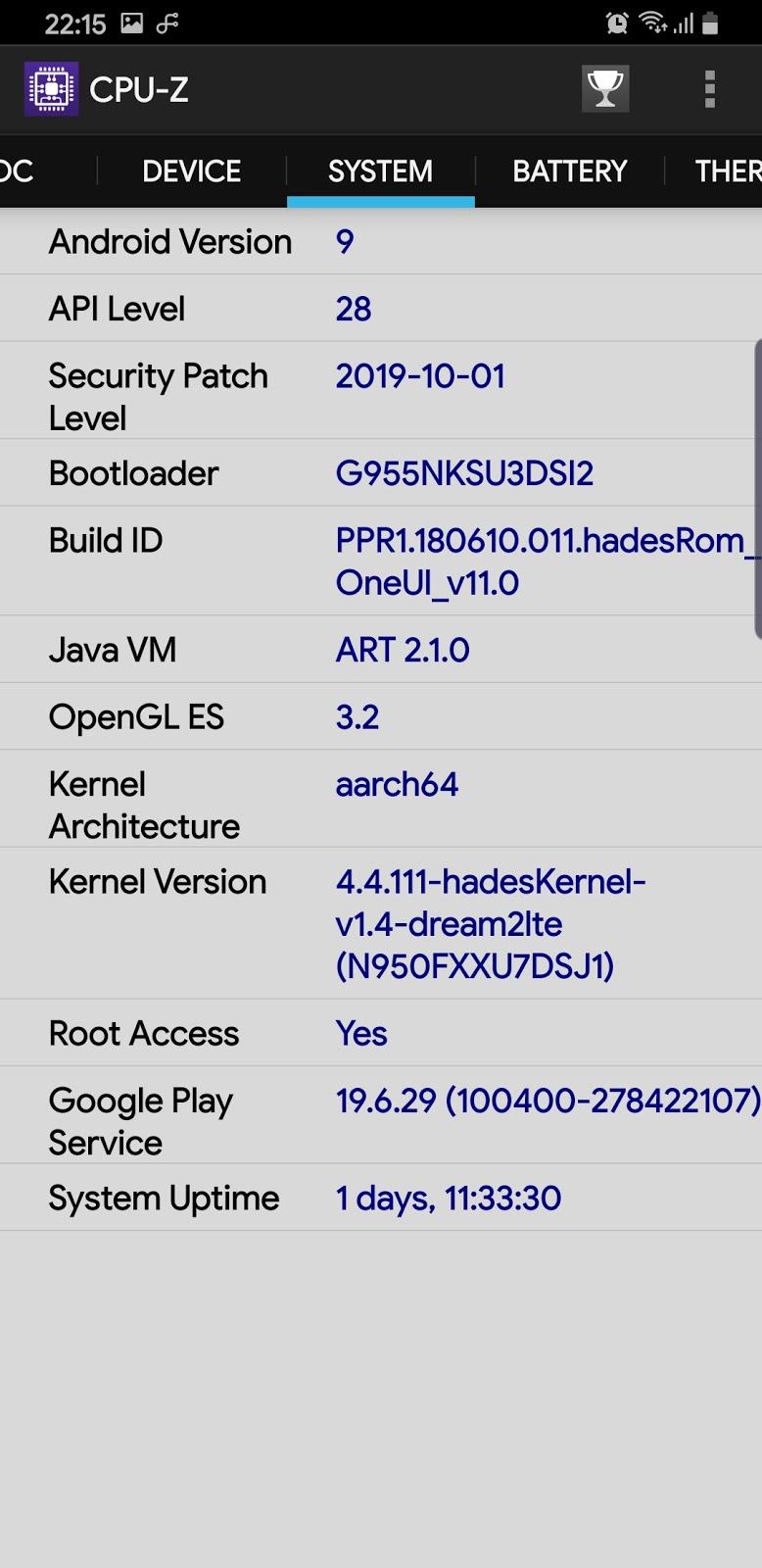Tap the CPU-Z app logo icon
This screenshot has height=1568, width=762.
tap(51, 89)
